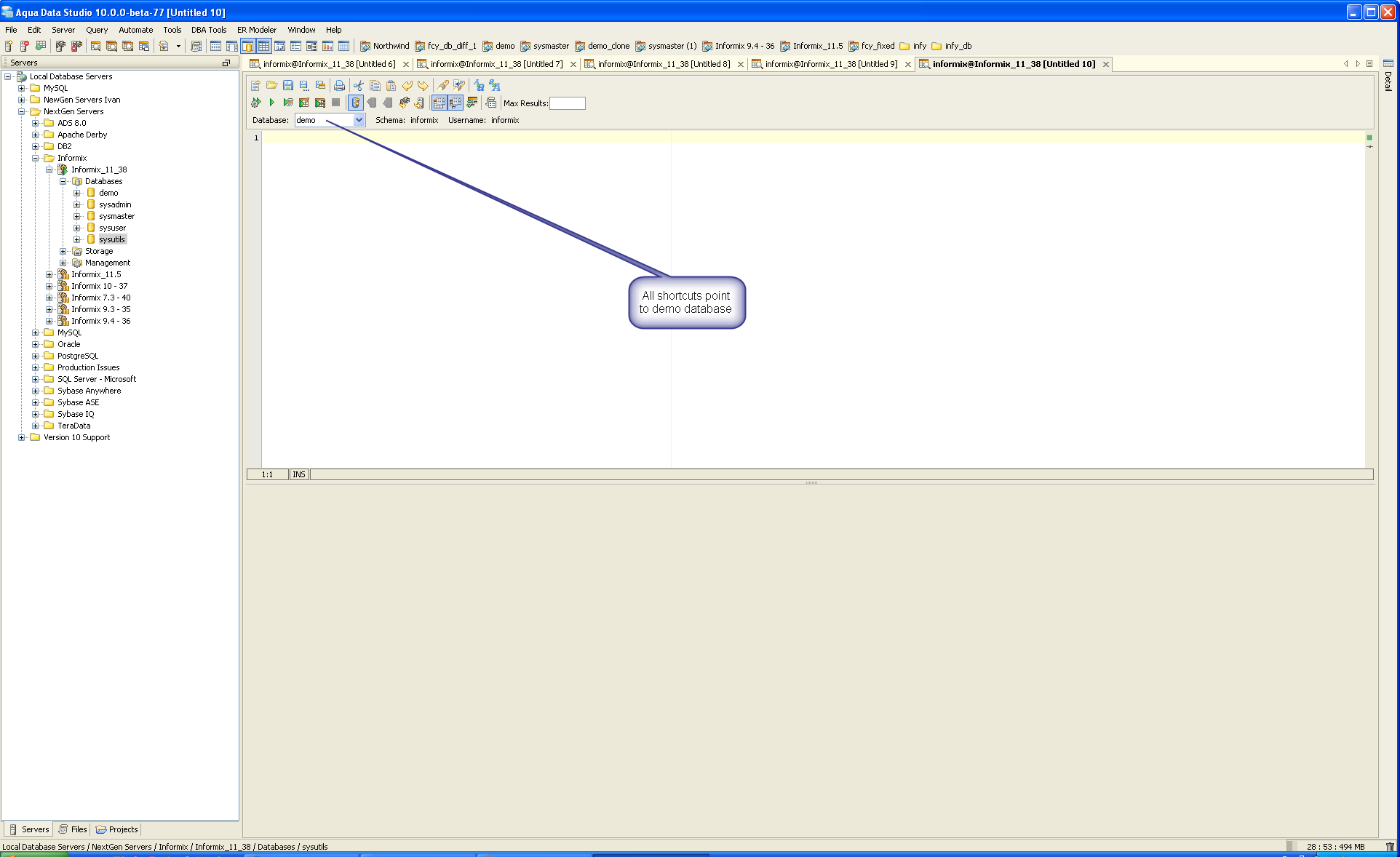Click the Register Server icon in main toolbar
The height and width of the screenshot is (857, 1400).
(9, 46)
